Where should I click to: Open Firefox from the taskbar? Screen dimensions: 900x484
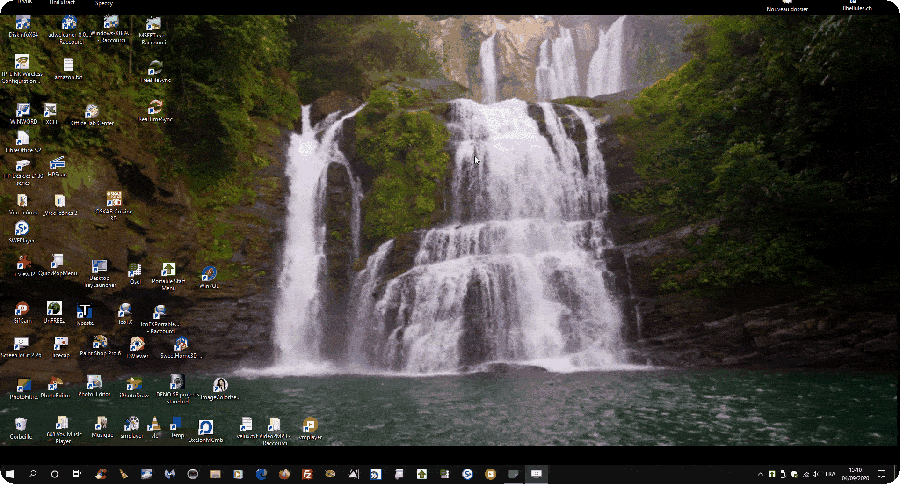[x=285, y=473]
